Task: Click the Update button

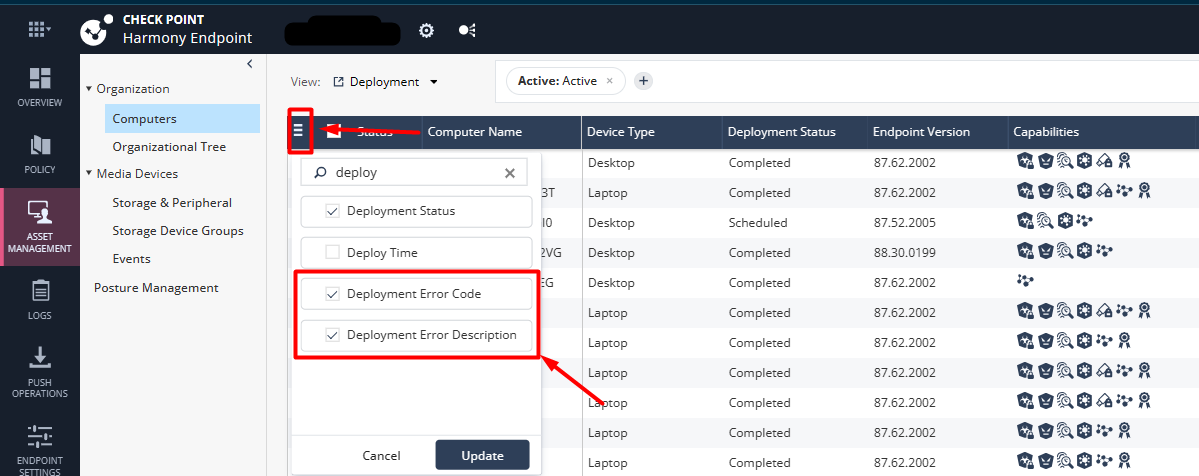Action: tap(483, 455)
